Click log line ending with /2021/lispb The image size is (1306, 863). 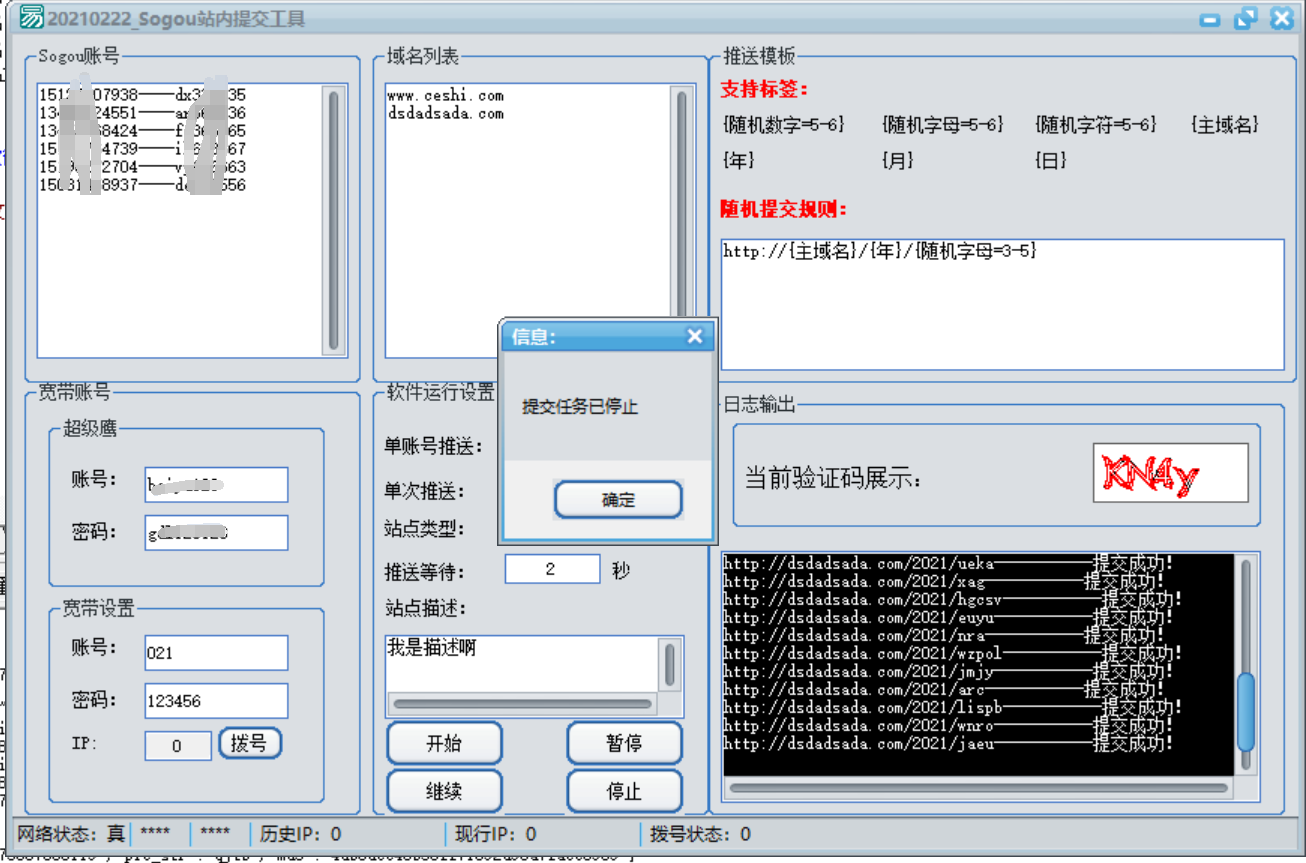(953, 707)
